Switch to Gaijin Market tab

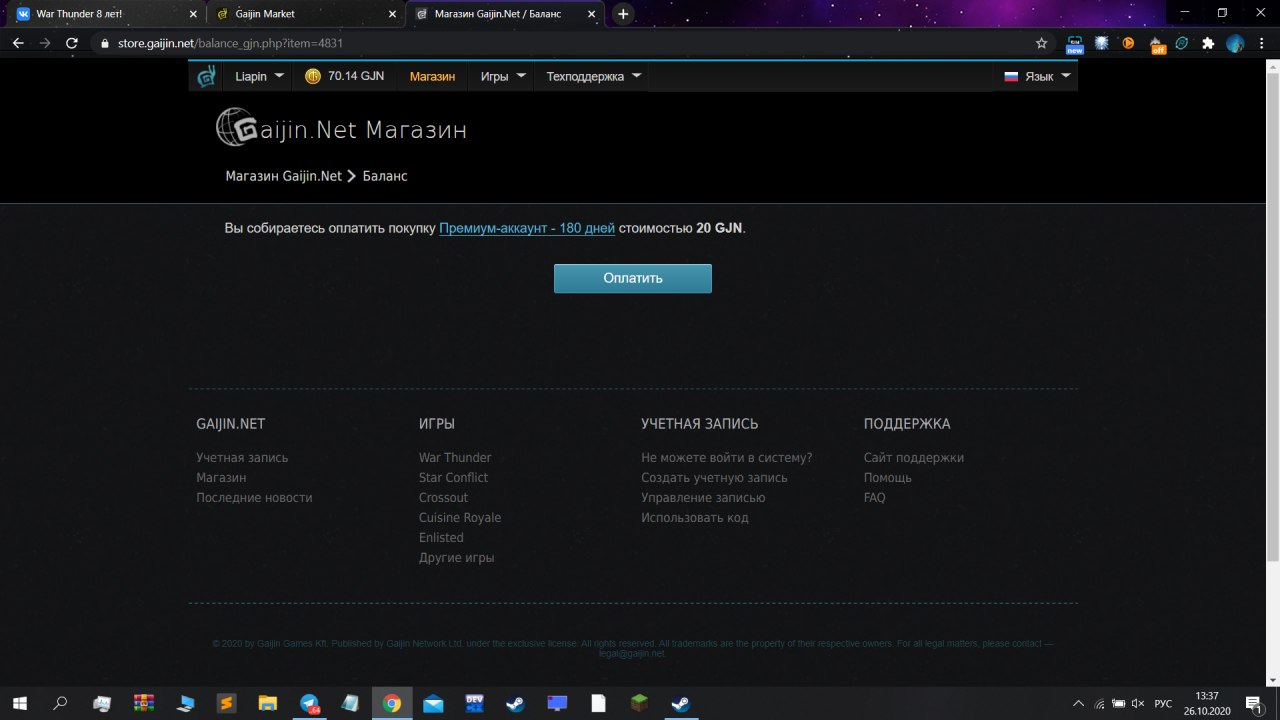[x=305, y=14]
